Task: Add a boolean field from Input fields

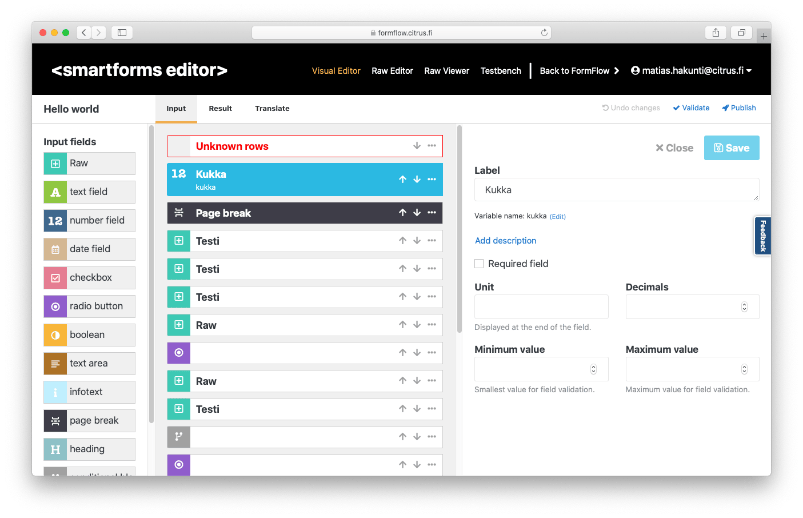Action: click(90, 335)
